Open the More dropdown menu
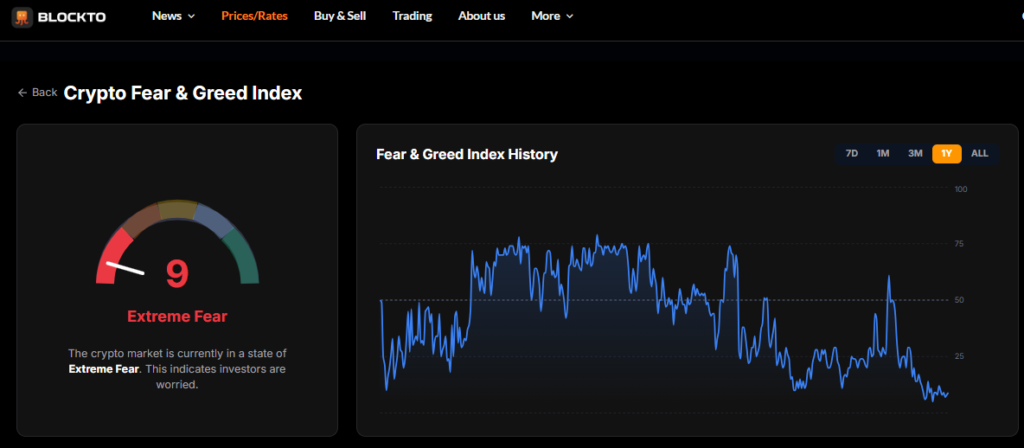The height and width of the screenshot is (448, 1024). 552,16
